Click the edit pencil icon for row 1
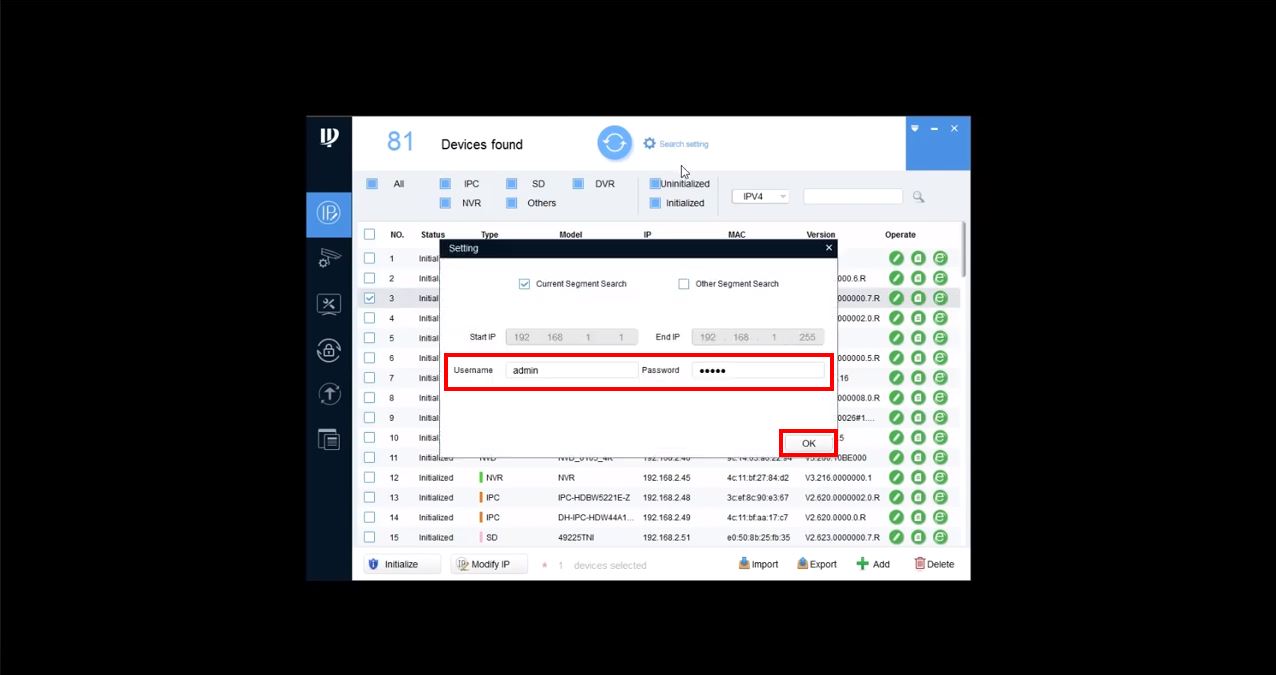Screen dimensions: 1276x675 click(896, 258)
